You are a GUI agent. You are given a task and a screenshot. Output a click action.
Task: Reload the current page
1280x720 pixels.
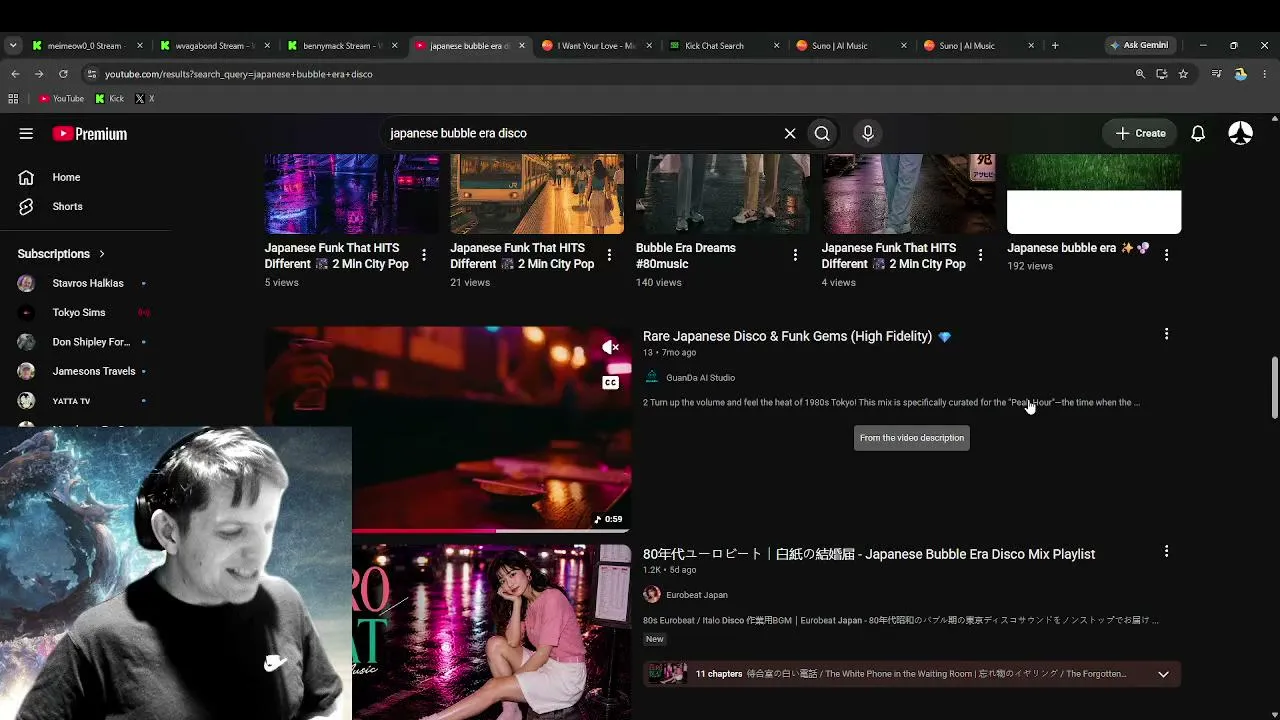pyautogui.click(x=63, y=74)
